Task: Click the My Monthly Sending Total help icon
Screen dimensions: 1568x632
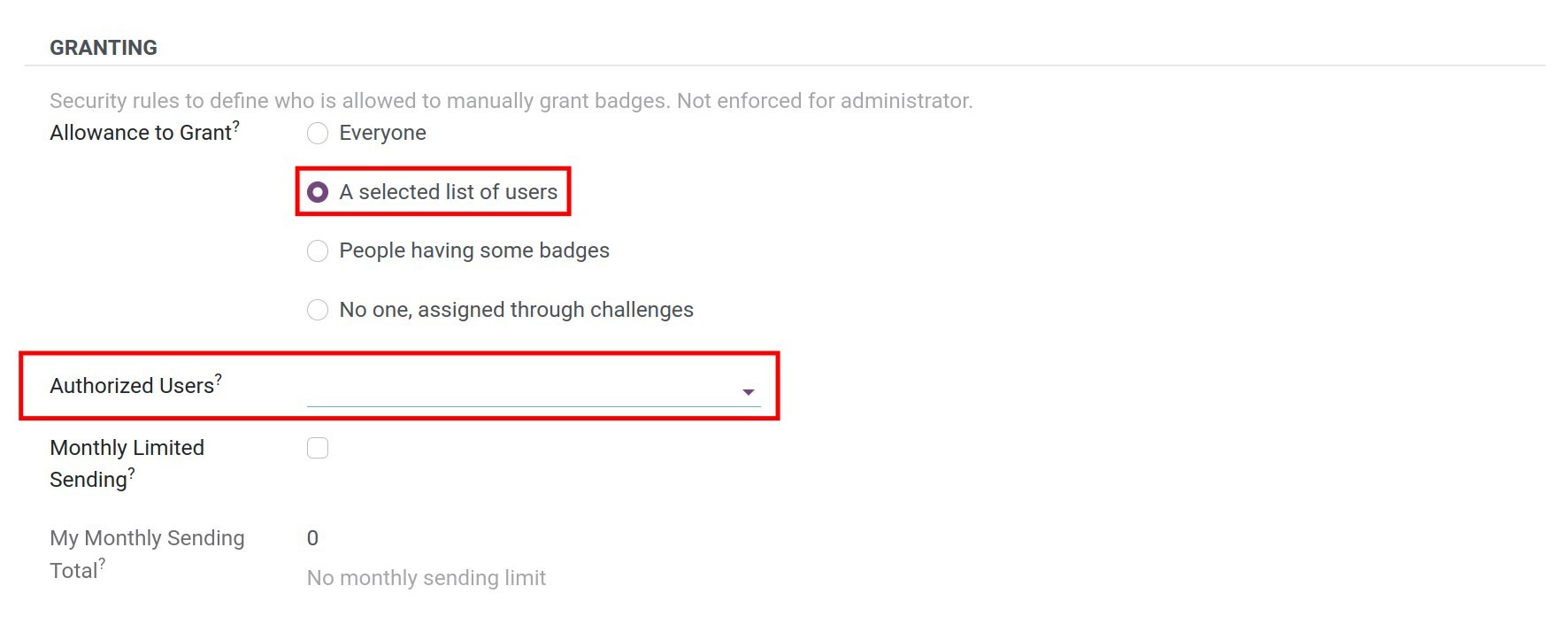Action: pyautogui.click(x=103, y=564)
